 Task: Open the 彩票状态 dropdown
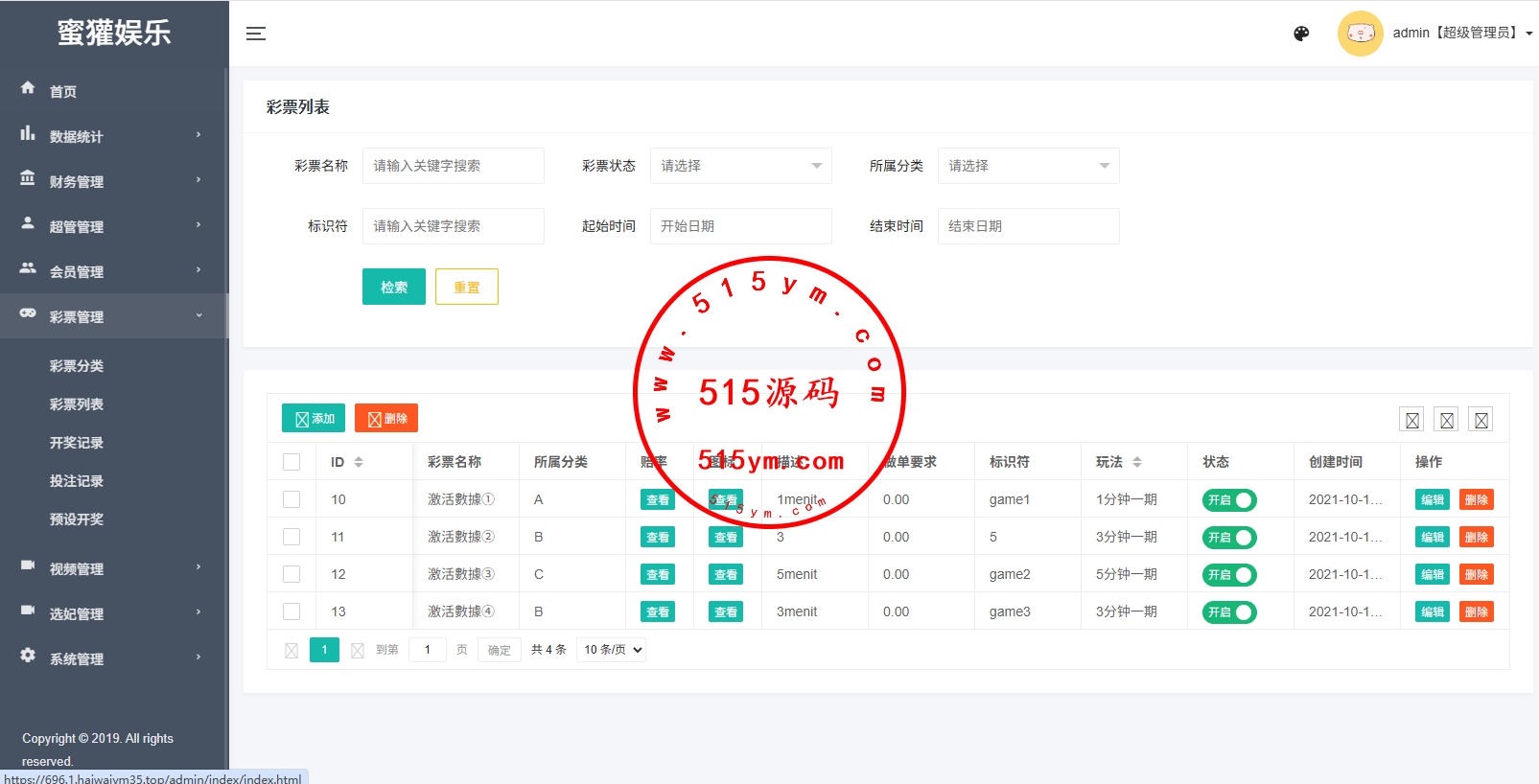pyautogui.click(x=740, y=166)
